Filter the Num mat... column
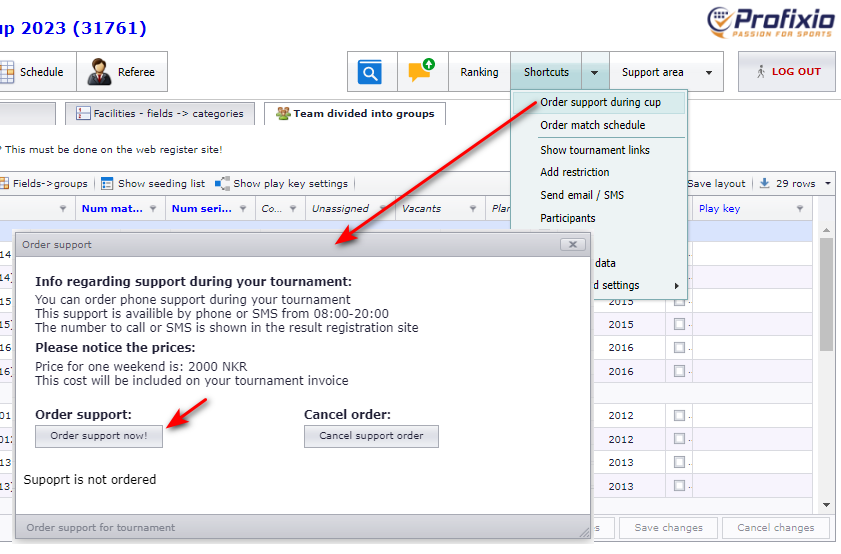The height and width of the screenshot is (554, 841). (153, 209)
